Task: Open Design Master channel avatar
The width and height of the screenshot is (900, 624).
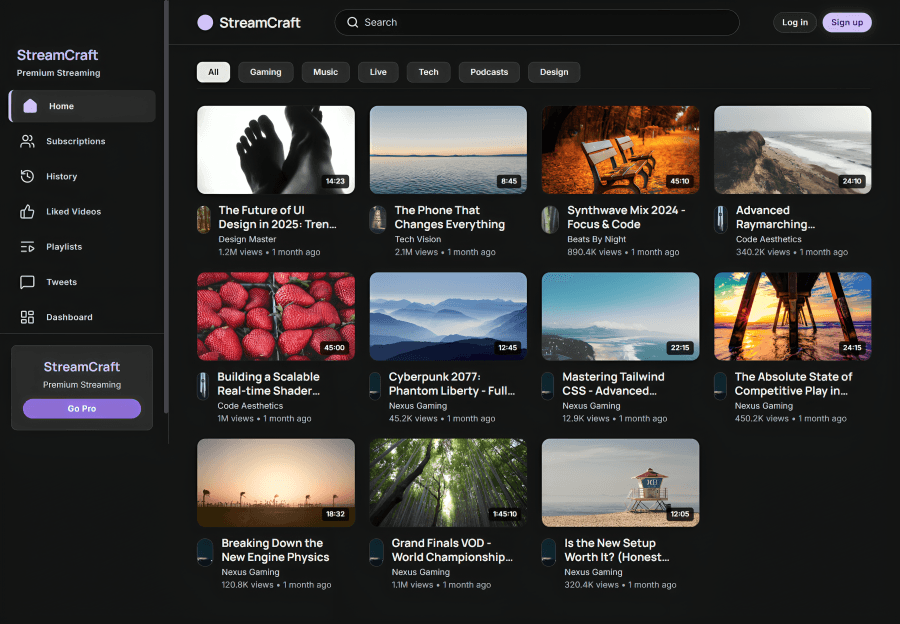Action: [204, 220]
